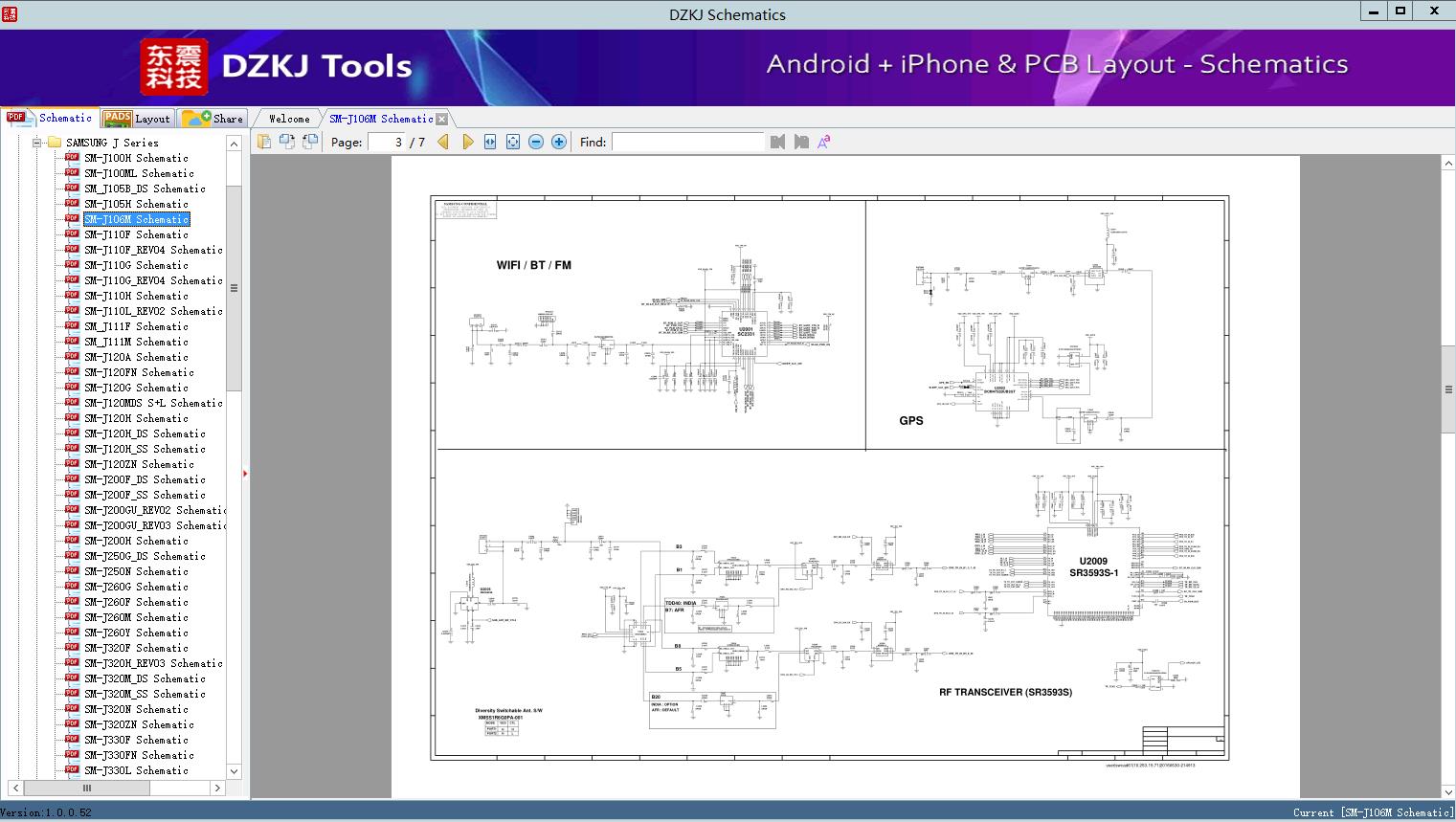Find the next search match
Viewport: 1456px width, 822px height.
point(802,142)
